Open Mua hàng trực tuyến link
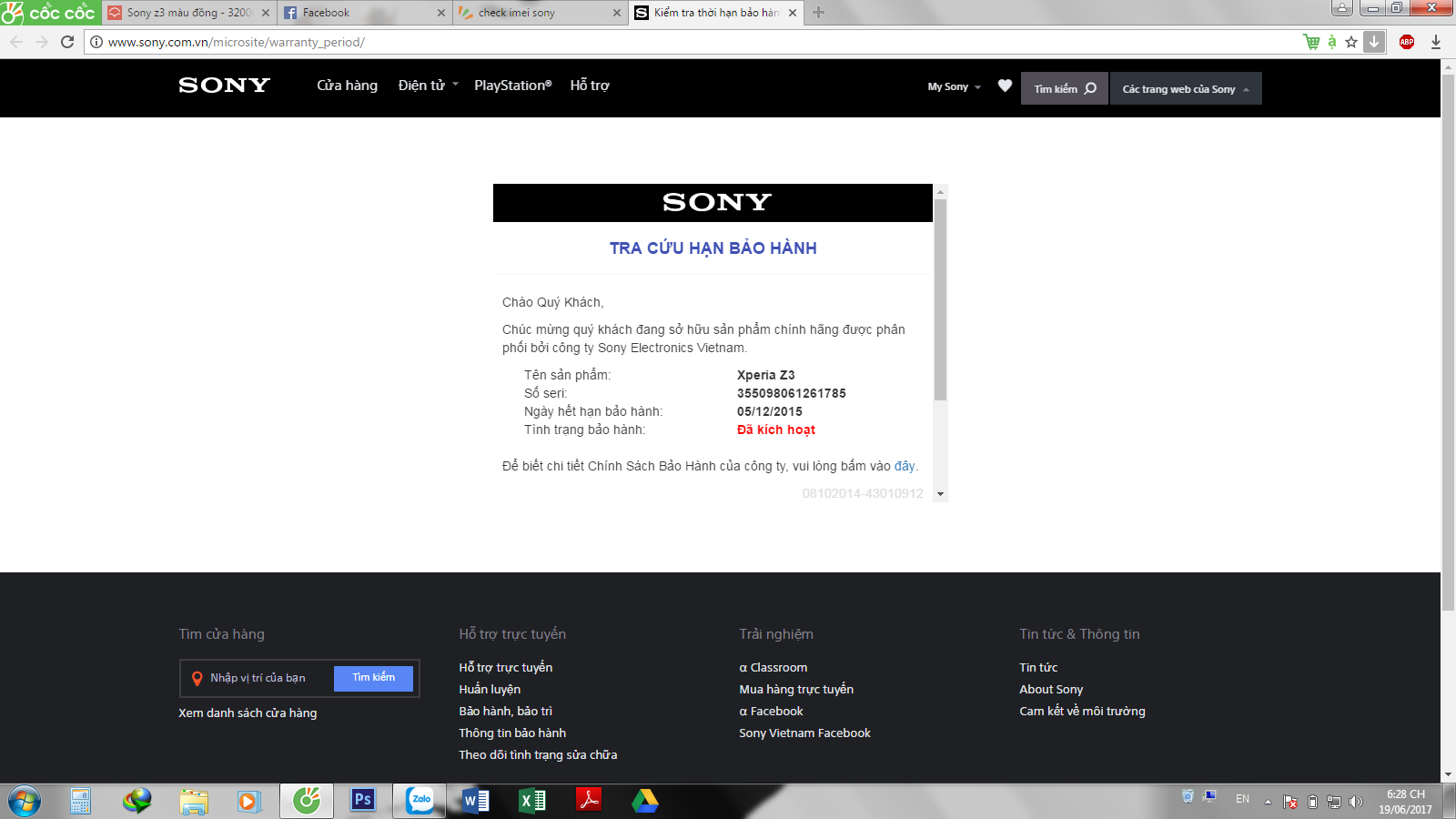Image resolution: width=1456 pixels, height=819 pixels. click(x=796, y=689)
